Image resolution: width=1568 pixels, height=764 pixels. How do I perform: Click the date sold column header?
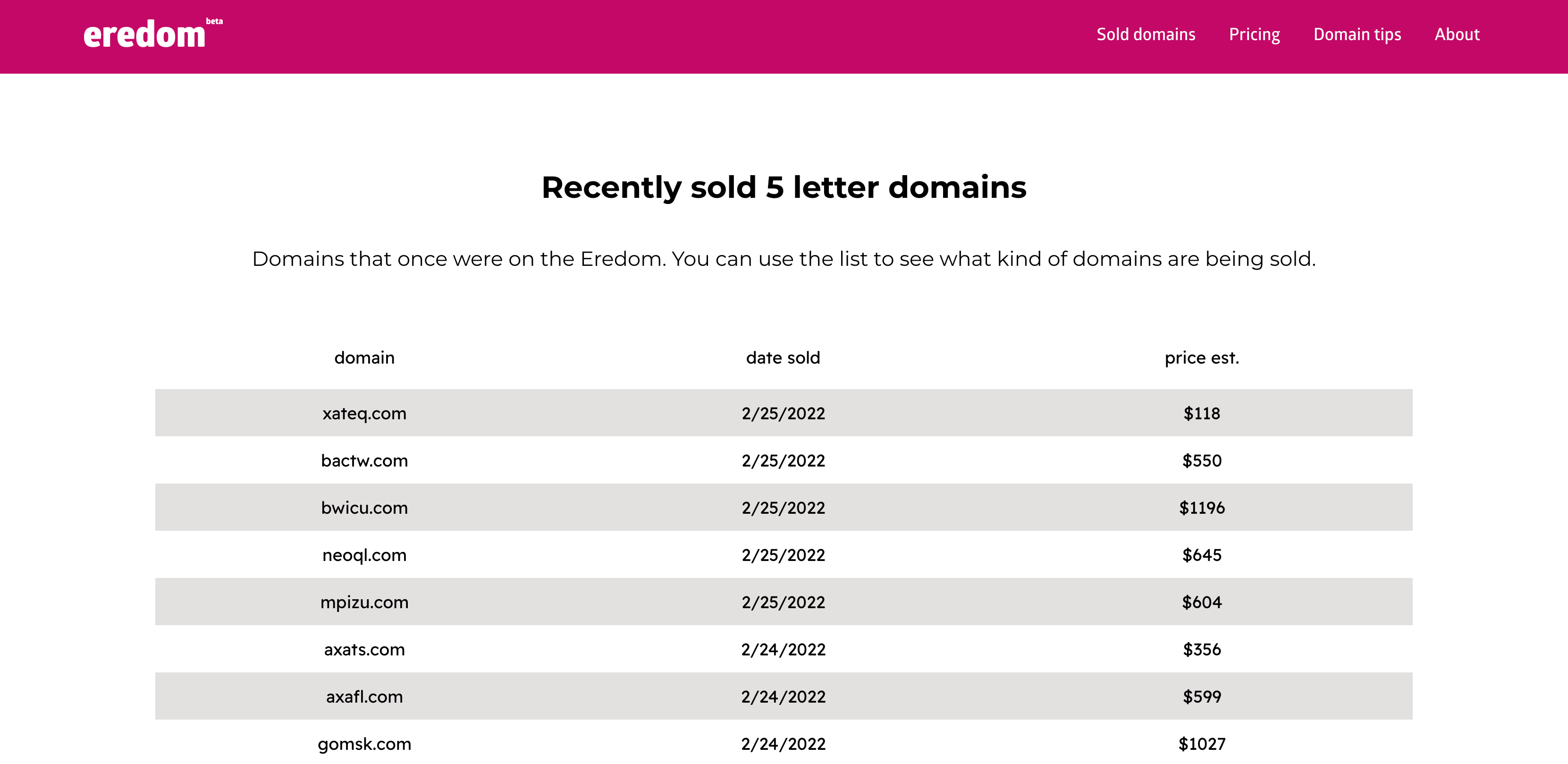tap(783, 358)
